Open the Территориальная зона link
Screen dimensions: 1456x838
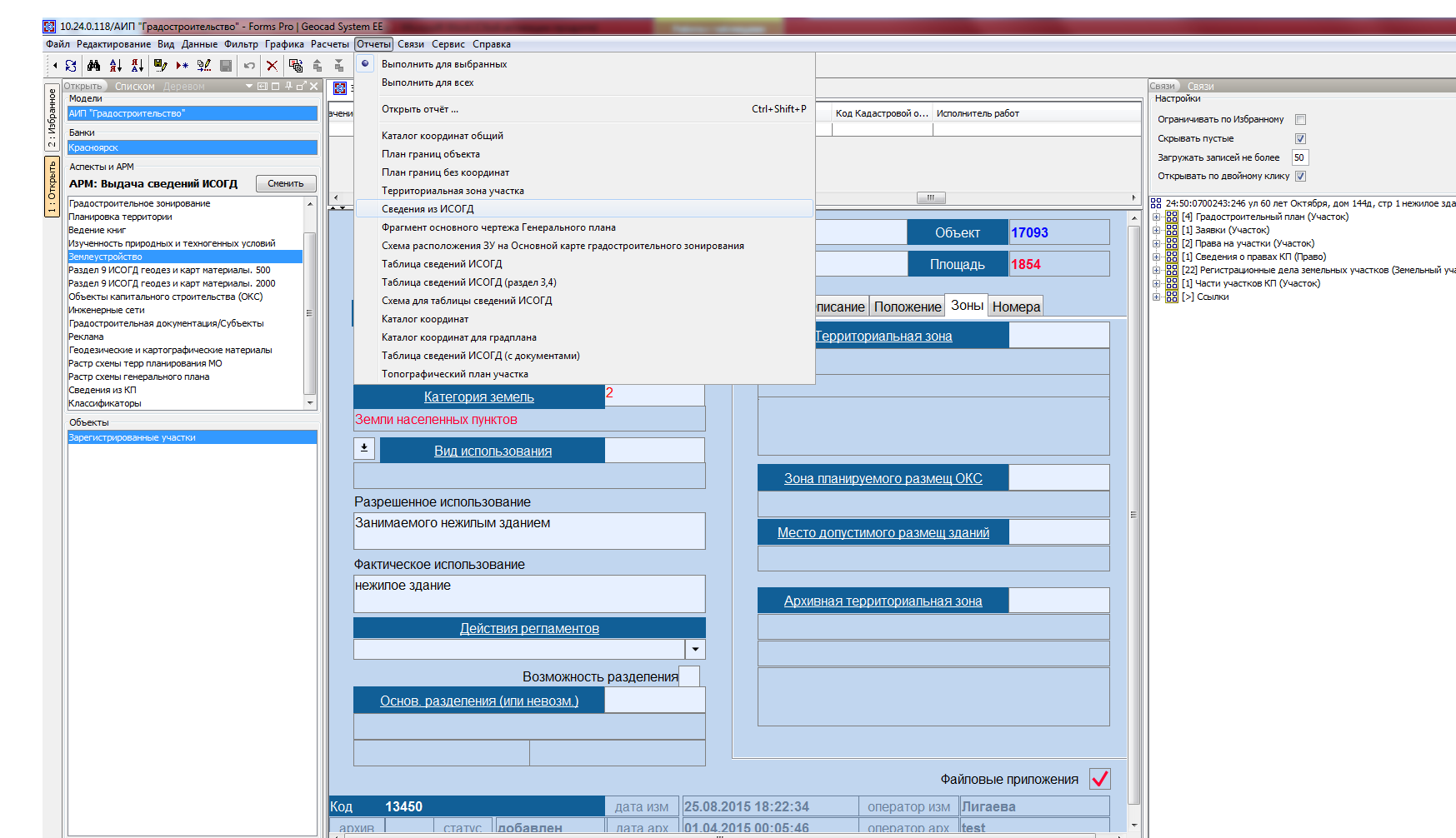pyautogui.click(x=883, y=336)
